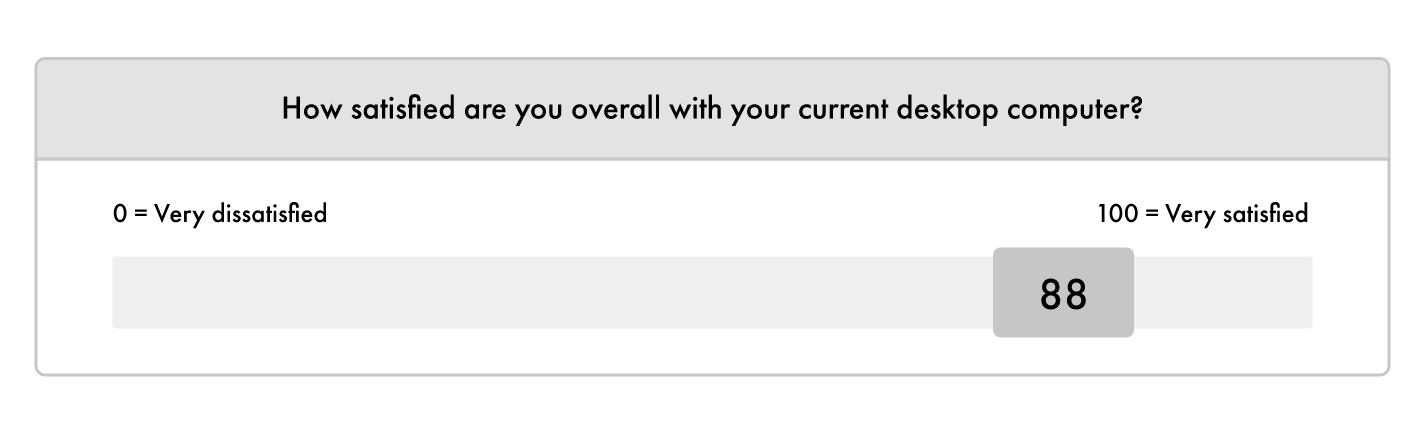Click the word "dissatisfied" in the left label
The height and width of the screenshot is (432, 1425).
[x=269, y=214]
